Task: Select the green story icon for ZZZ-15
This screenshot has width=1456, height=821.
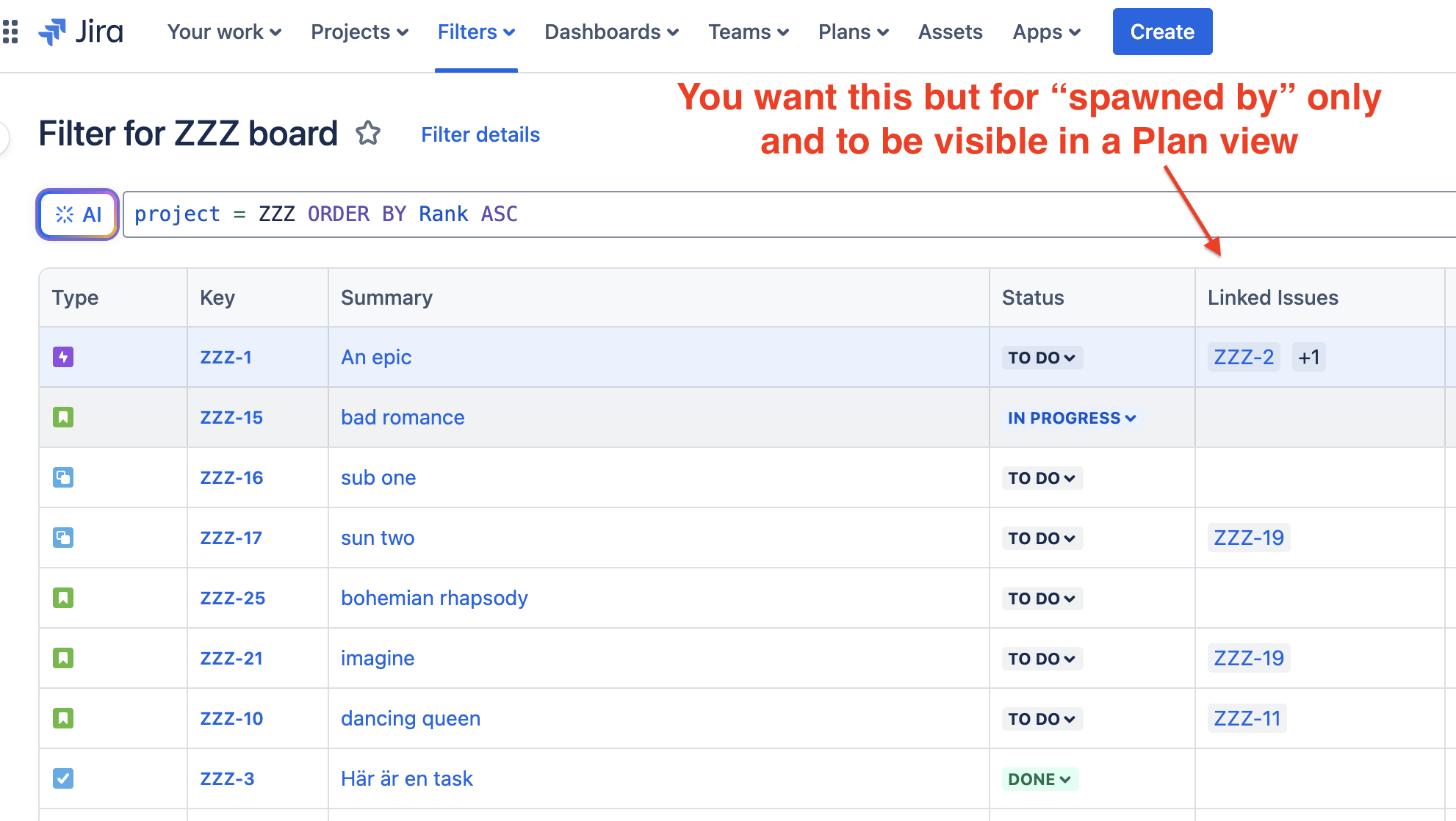Action: (x=63, y=417)
